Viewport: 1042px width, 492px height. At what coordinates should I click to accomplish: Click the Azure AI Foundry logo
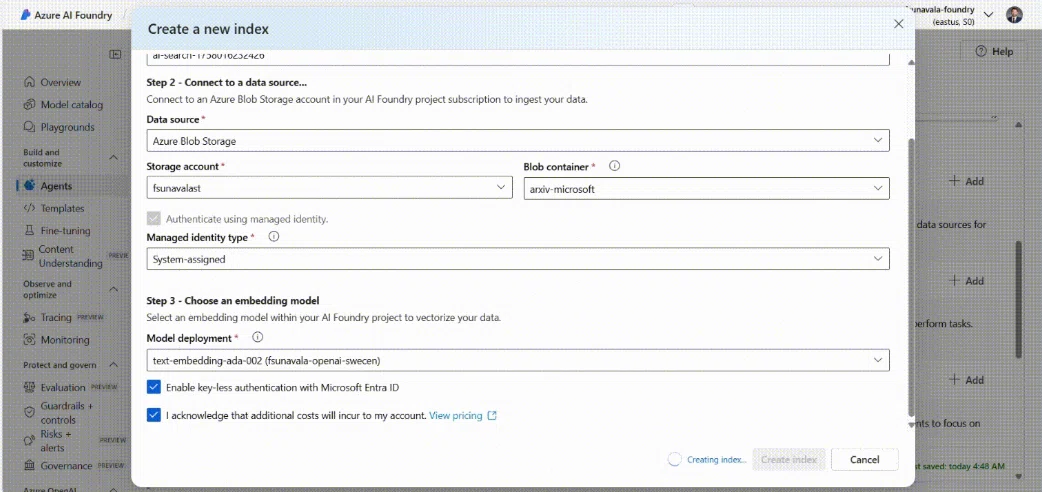(x=26, y=15)
